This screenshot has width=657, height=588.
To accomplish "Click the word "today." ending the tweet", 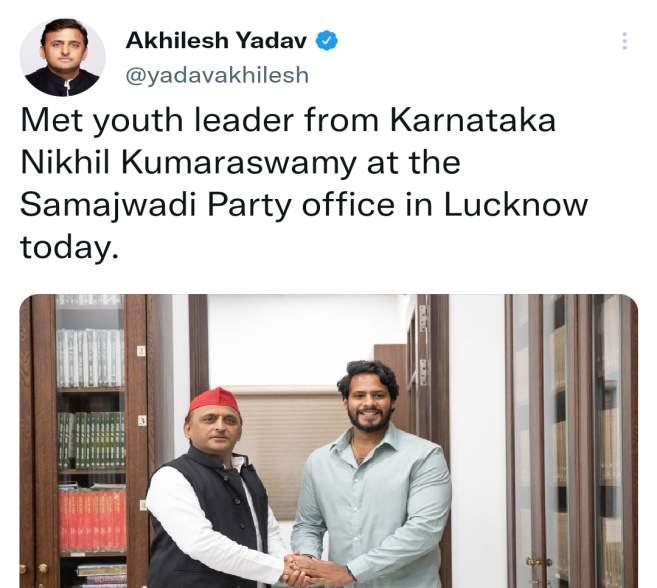I will point(70,248).
